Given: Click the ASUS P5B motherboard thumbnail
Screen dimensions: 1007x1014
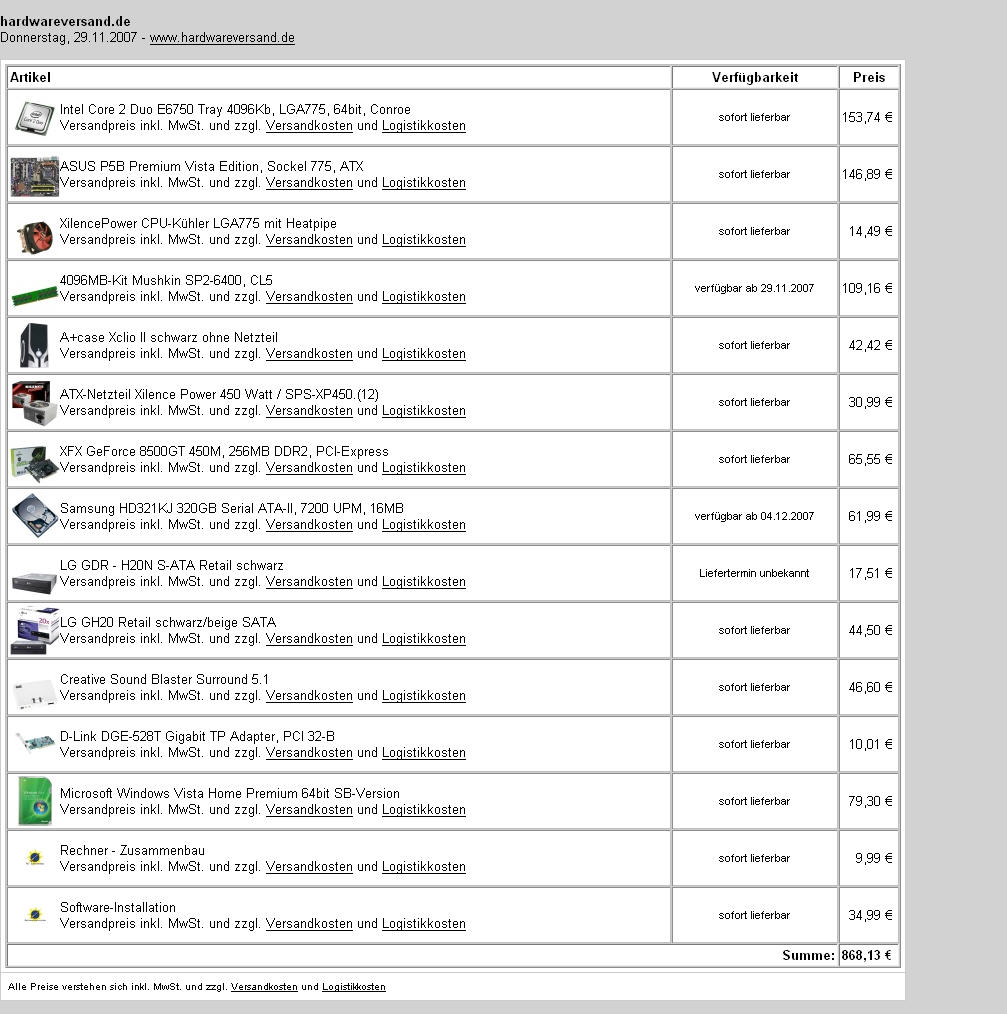Looking at the screenshot, I should [x=35, y=177].
